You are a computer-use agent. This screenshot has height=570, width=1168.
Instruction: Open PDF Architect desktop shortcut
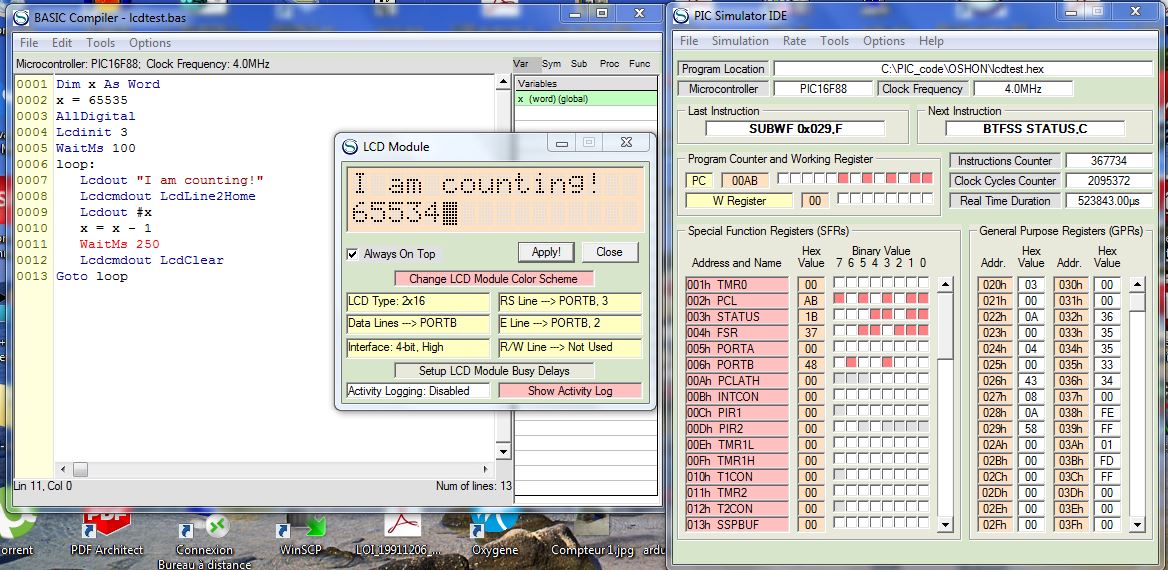pos(107,531)
